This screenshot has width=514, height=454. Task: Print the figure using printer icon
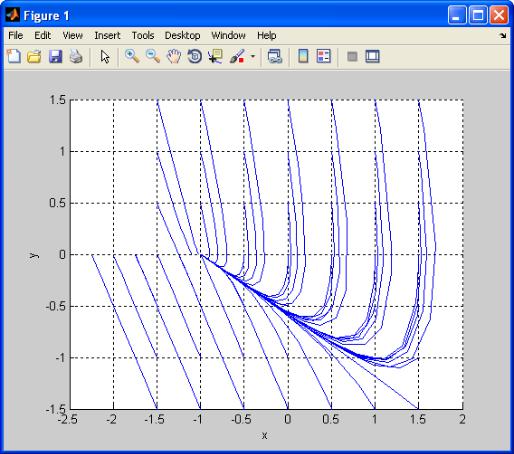pyautogui.click(x=76, y=56)
